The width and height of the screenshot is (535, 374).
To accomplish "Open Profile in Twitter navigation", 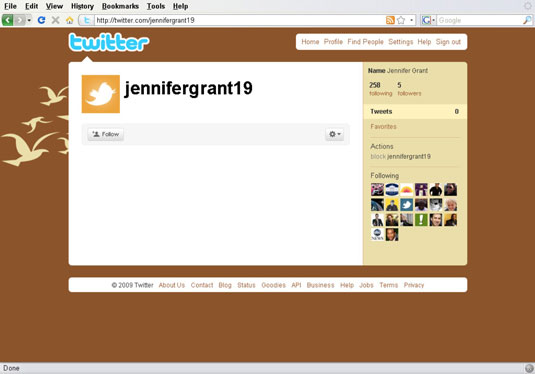I will [333, 42].
